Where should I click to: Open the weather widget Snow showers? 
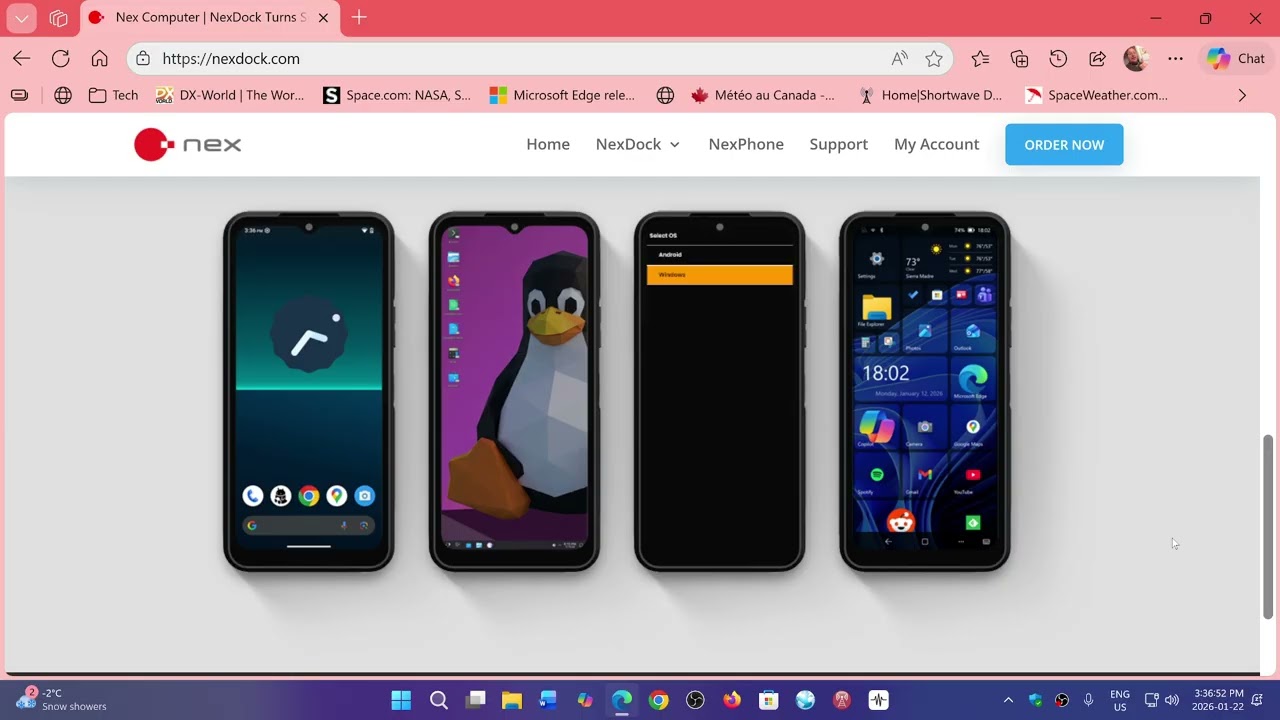coord(62,700)
